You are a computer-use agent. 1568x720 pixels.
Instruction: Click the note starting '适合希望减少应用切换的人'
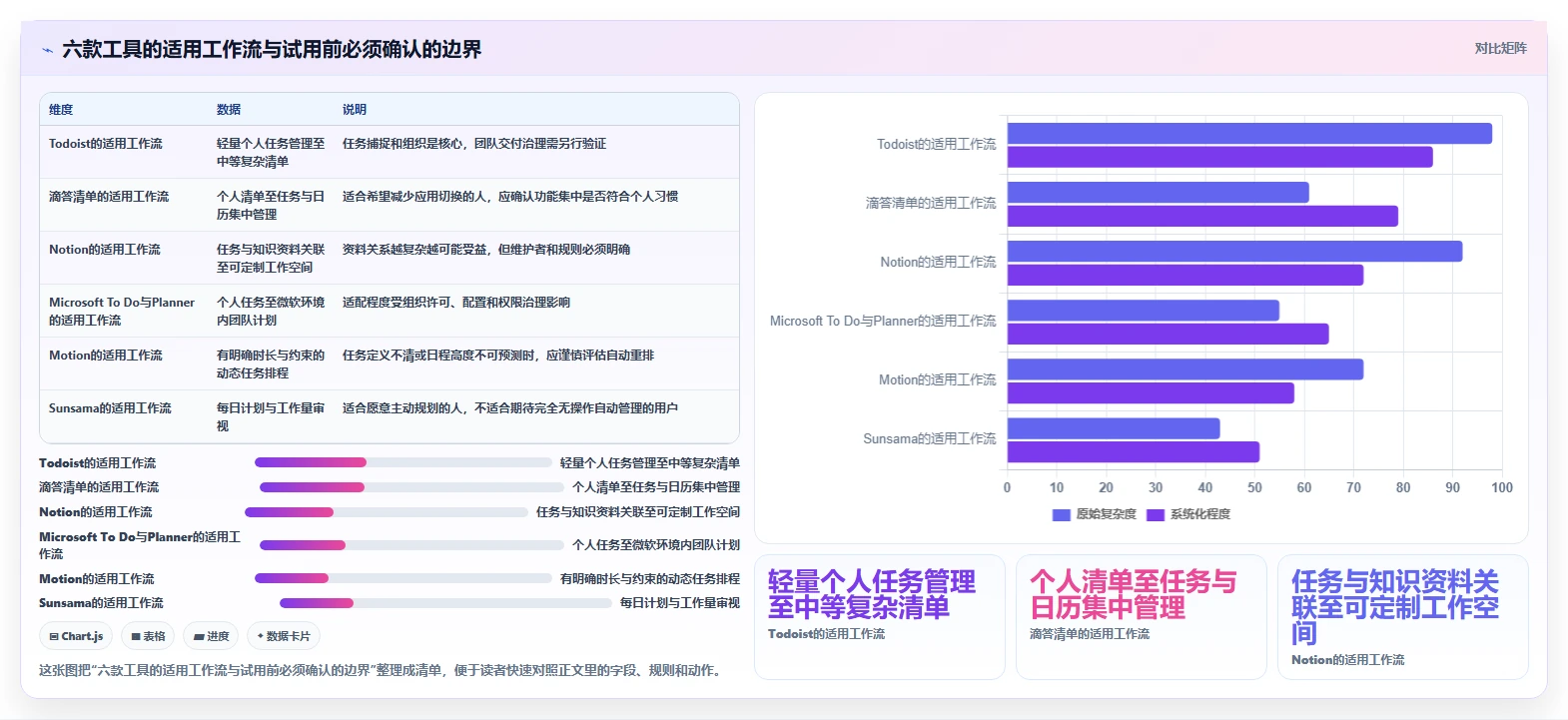coord(510,197)
